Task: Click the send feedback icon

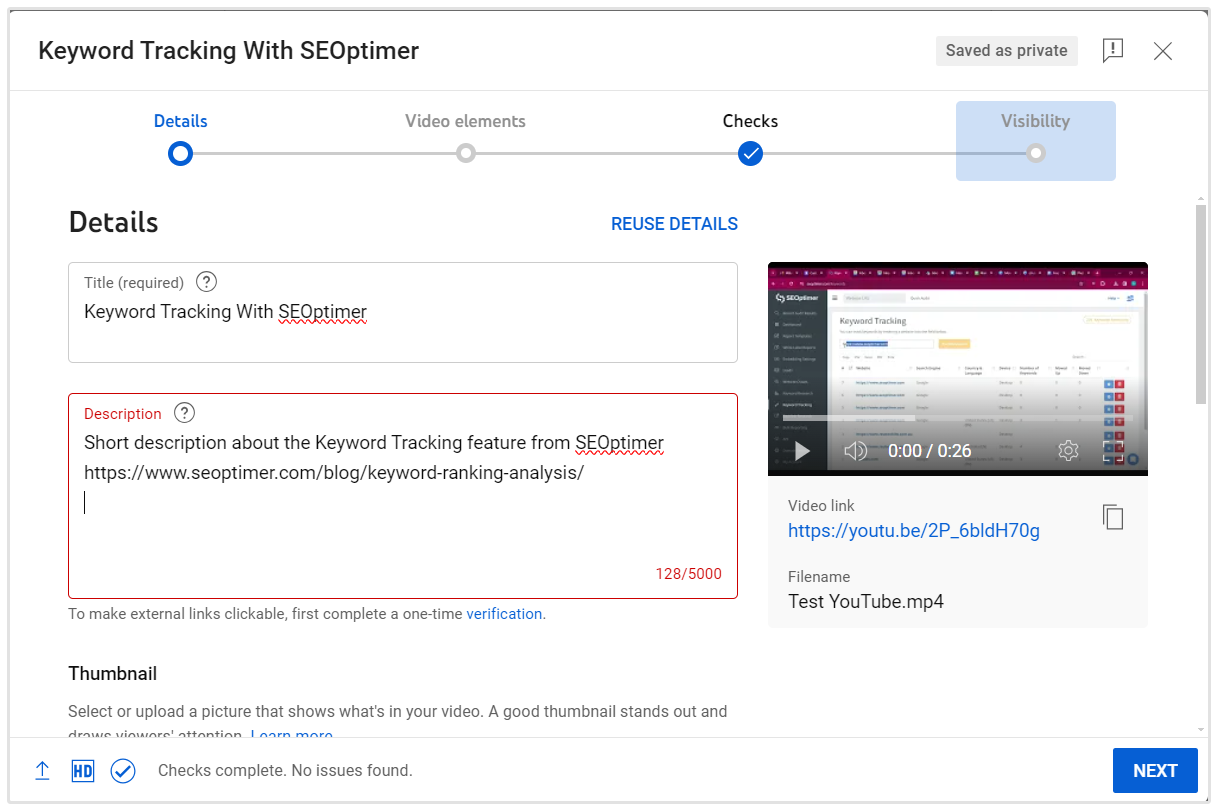Action: point(1112,51)
